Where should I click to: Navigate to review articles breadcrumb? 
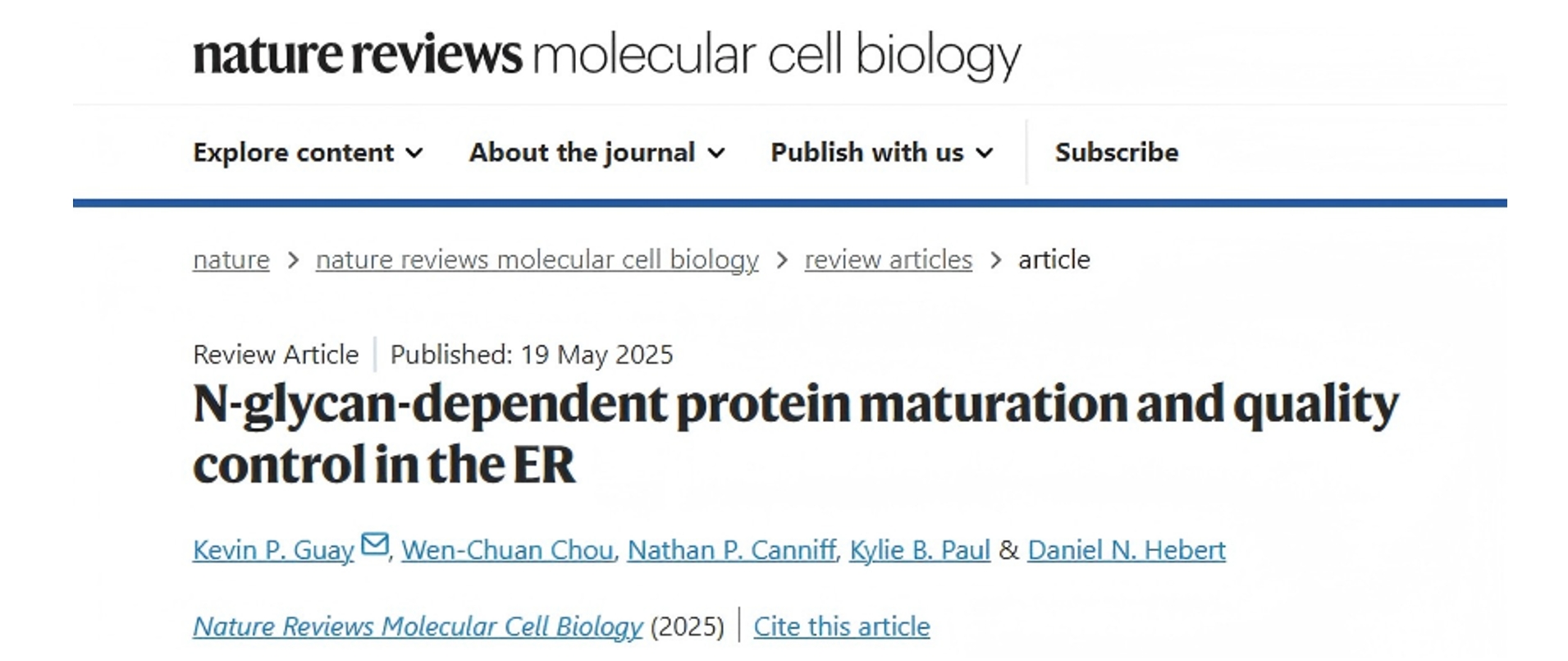pos(888,259)
